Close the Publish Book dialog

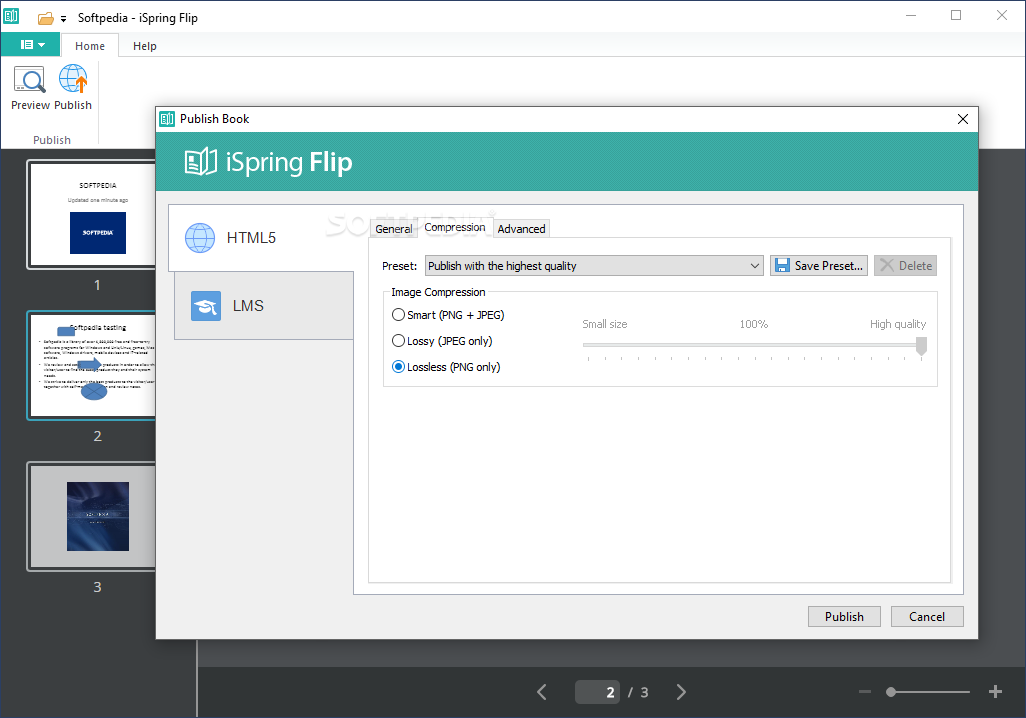tap(963, 119)
